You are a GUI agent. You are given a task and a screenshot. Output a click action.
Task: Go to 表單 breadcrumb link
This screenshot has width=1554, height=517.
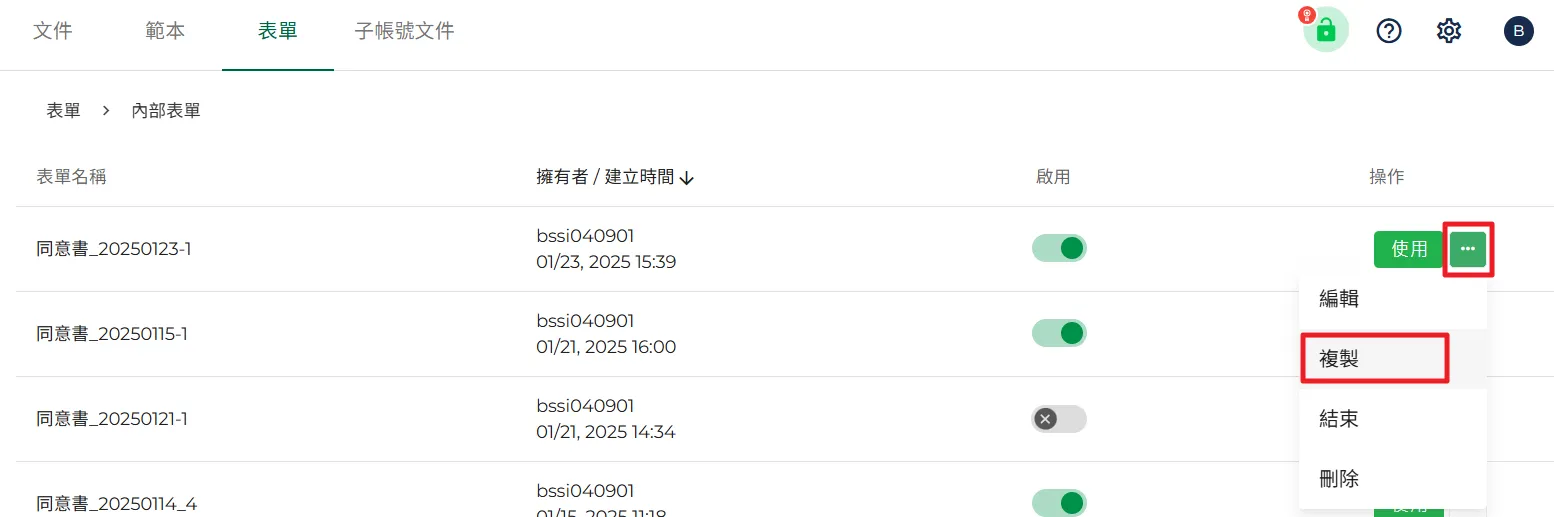click(64, 111)
